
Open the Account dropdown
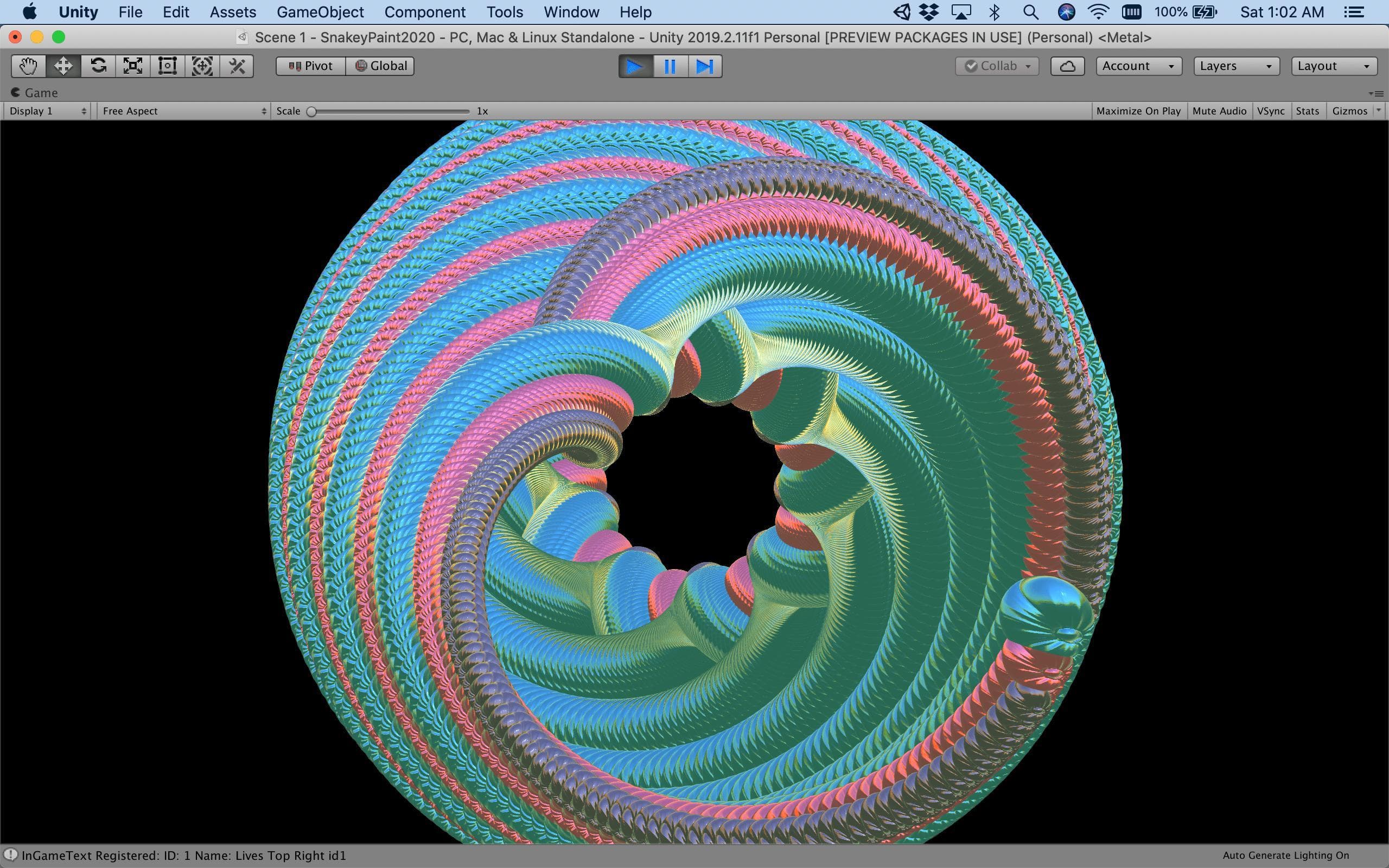(1139, 66)
